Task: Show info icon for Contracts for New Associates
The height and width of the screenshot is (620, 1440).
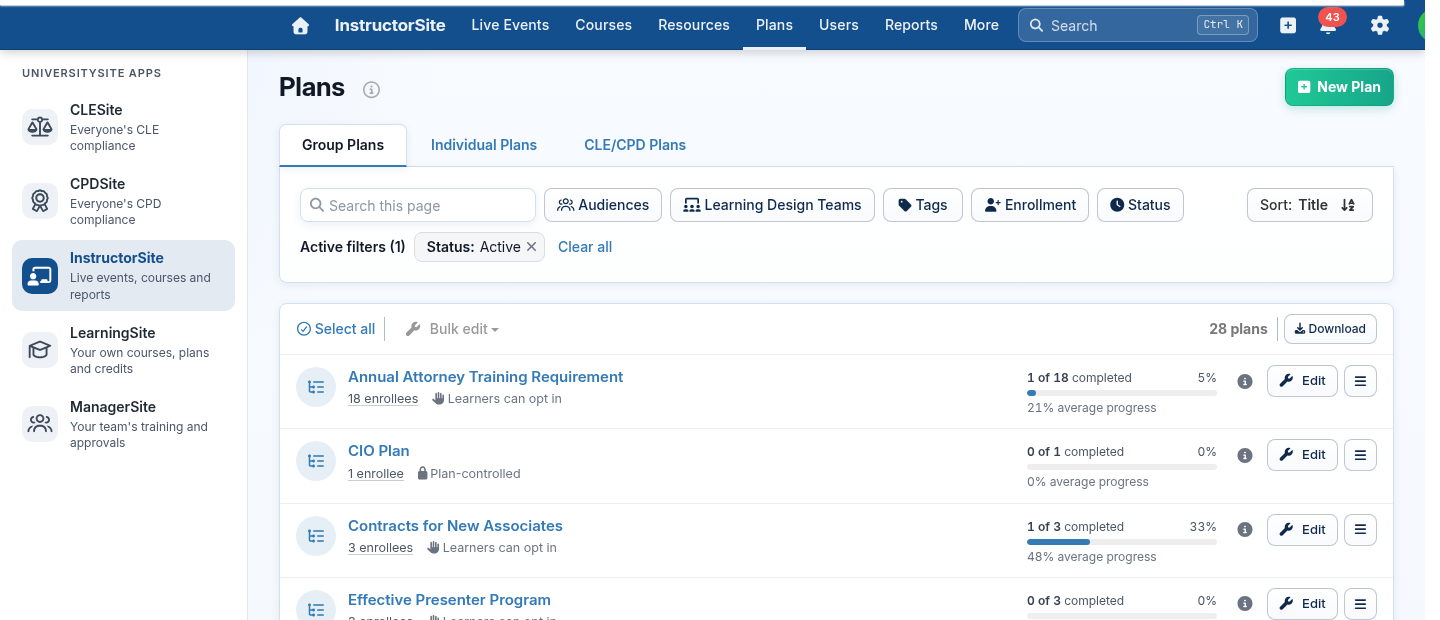Action: (x=1245, y=530)
